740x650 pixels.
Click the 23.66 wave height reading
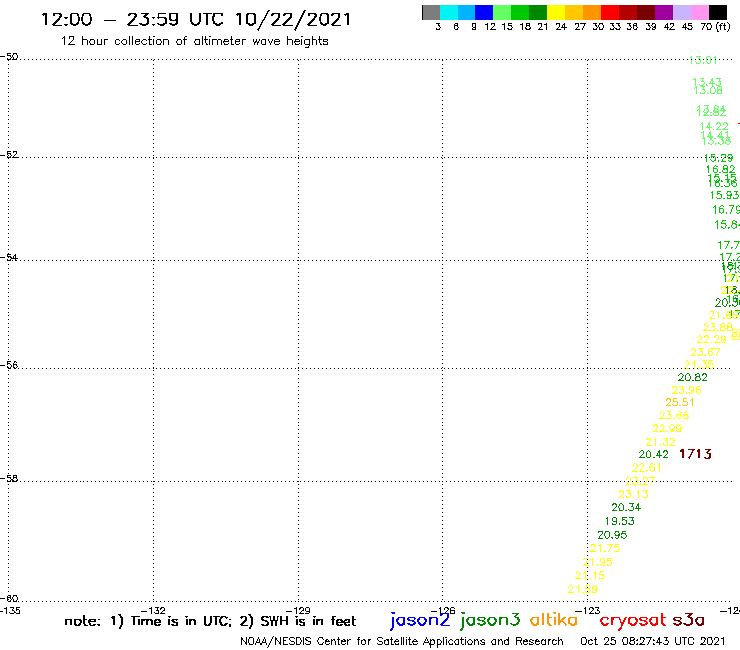tap(674, 415)
